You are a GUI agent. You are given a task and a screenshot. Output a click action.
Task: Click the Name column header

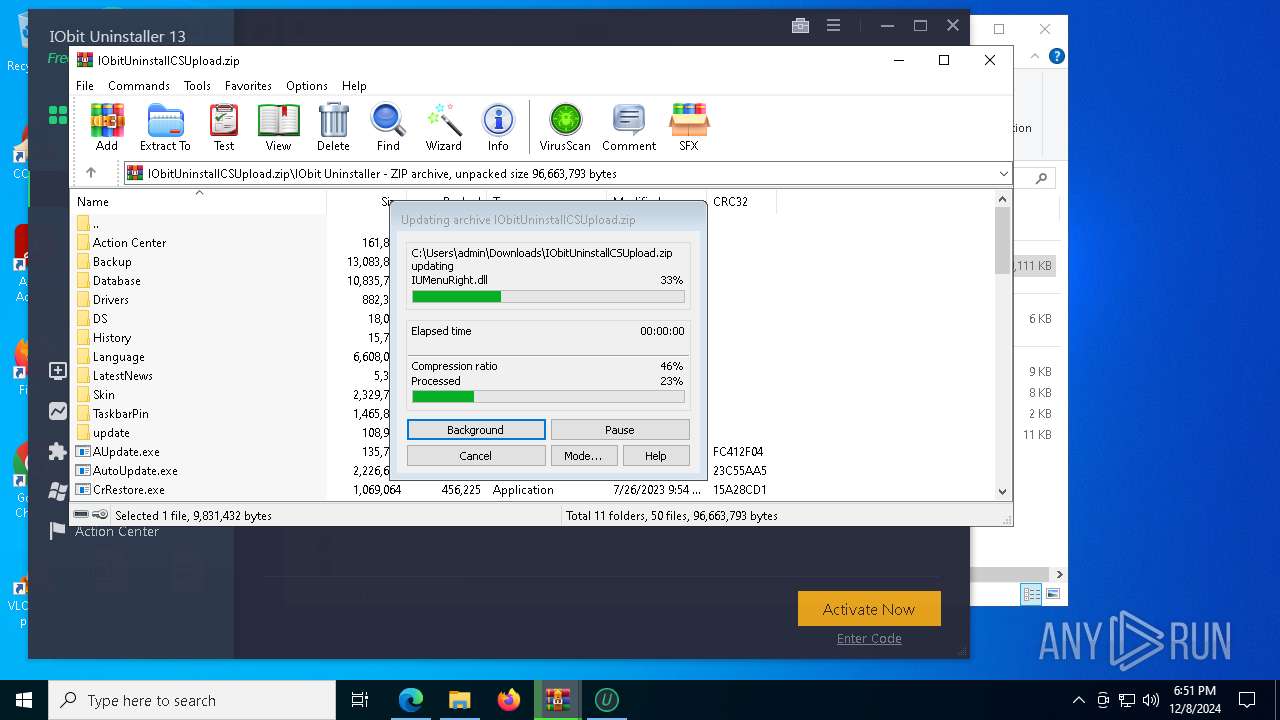click(x=200, y=201)
